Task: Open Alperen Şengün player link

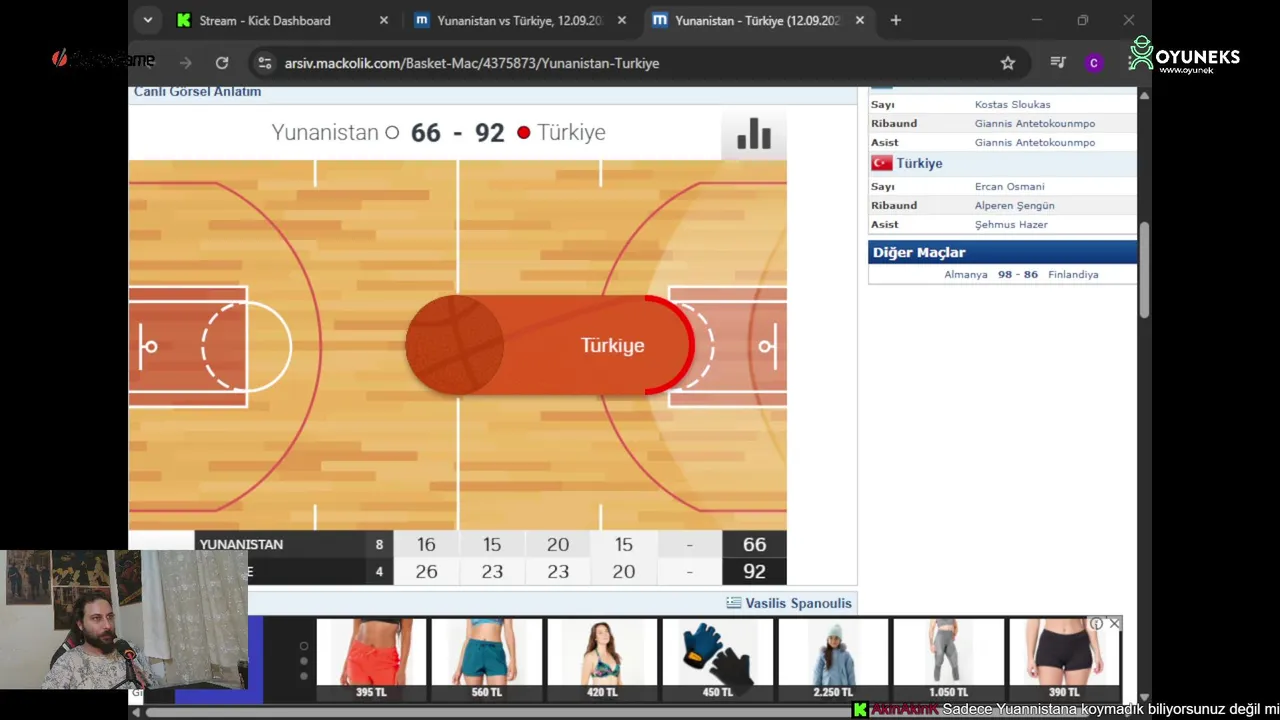Action: (1014, 205)
